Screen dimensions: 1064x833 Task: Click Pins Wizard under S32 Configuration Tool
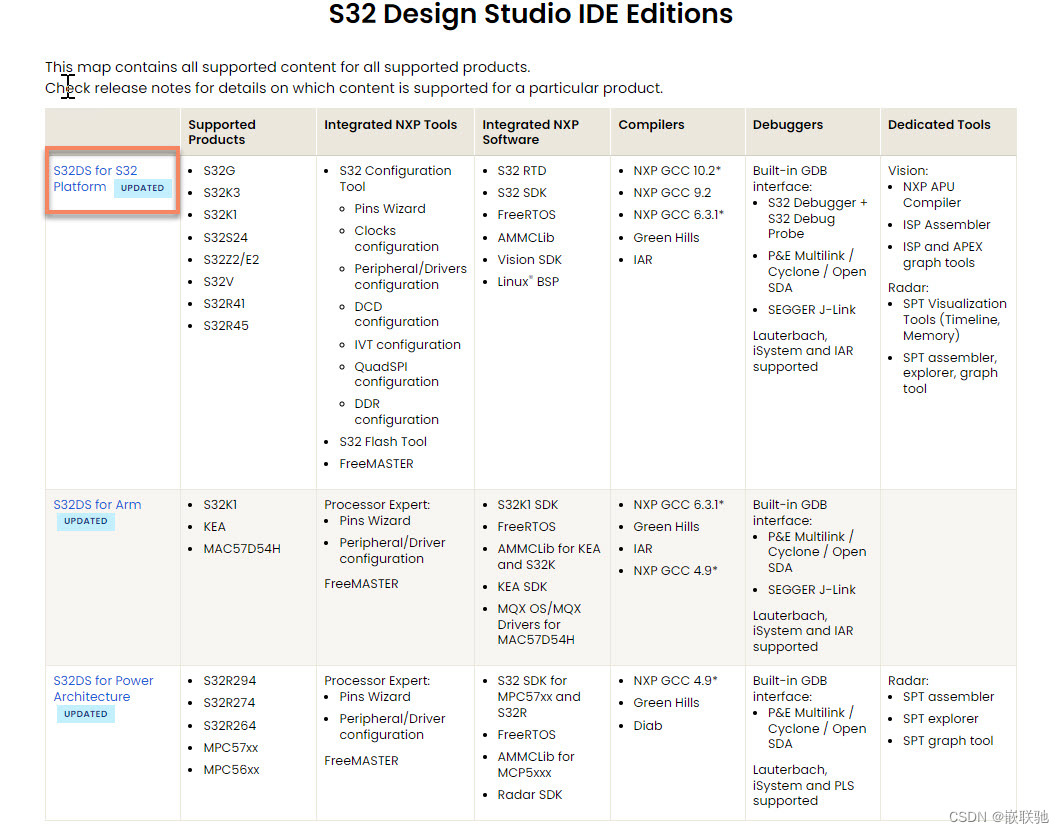[x=390, y=209]
